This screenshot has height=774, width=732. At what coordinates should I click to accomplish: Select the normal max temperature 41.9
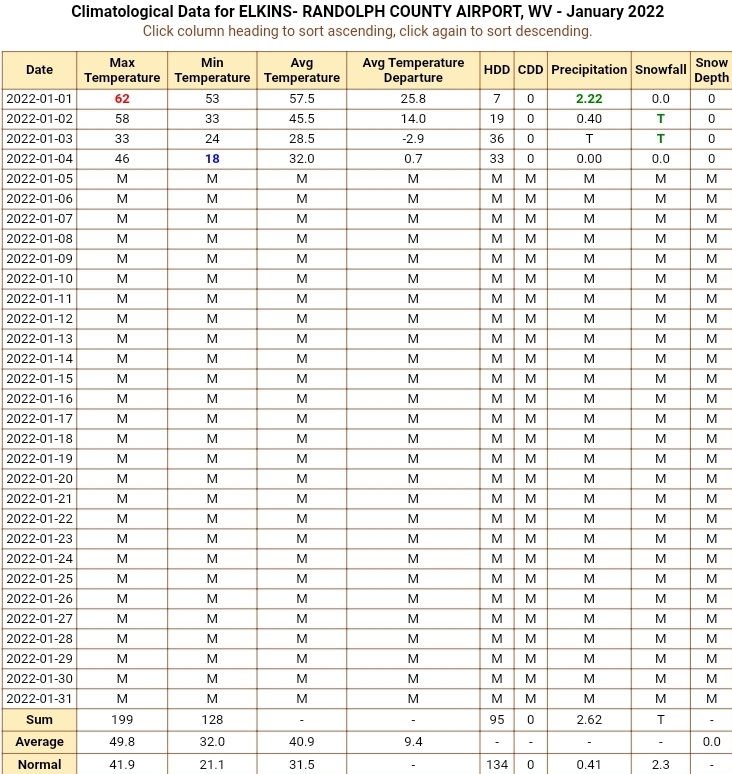(122, 764)
